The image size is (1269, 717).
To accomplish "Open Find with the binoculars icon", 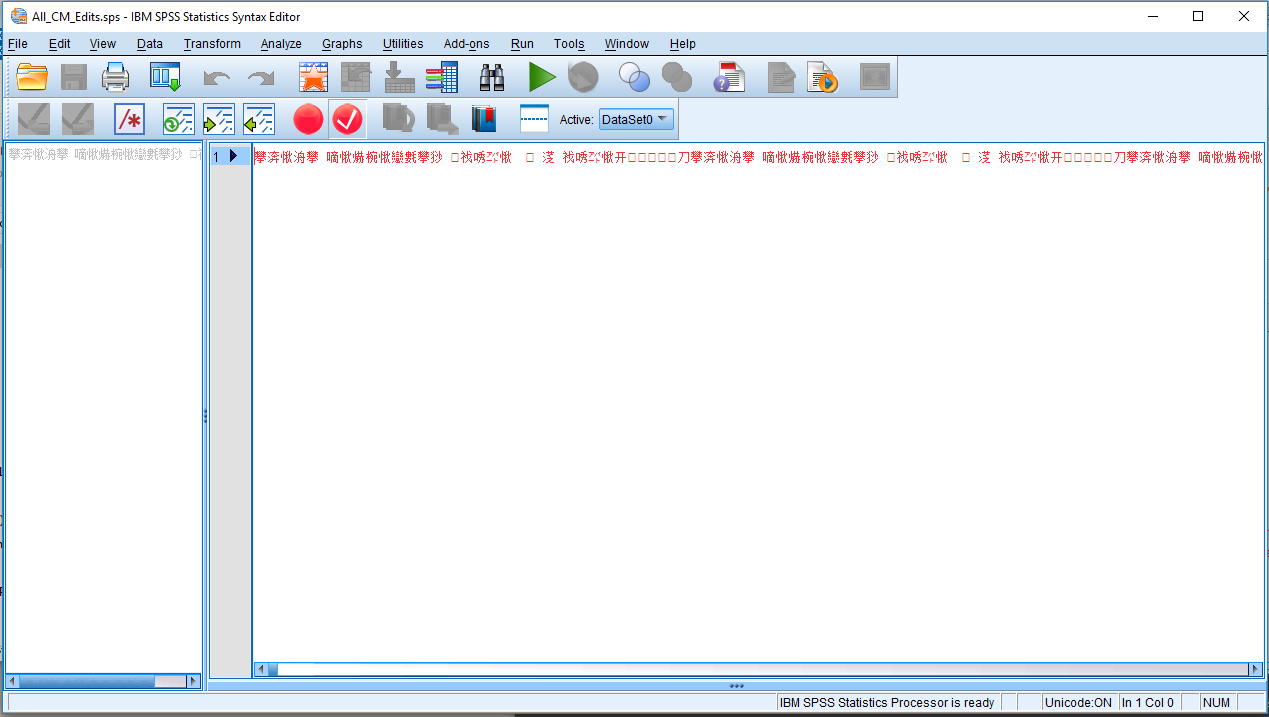I will [492, 77].
